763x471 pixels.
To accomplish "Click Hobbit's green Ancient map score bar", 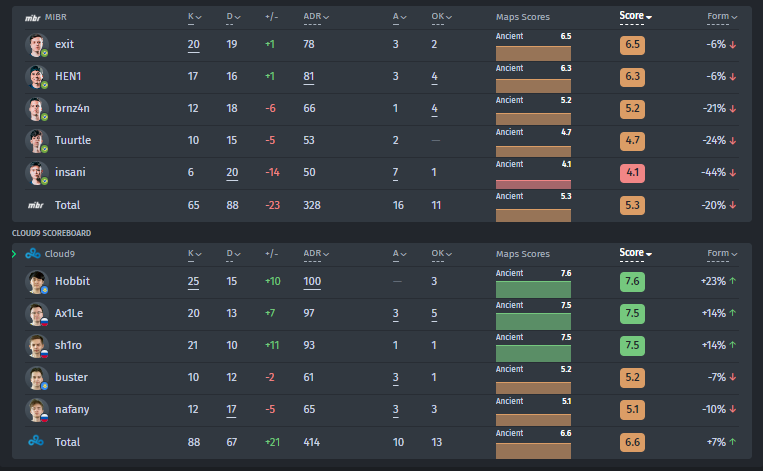I will 533,290.
